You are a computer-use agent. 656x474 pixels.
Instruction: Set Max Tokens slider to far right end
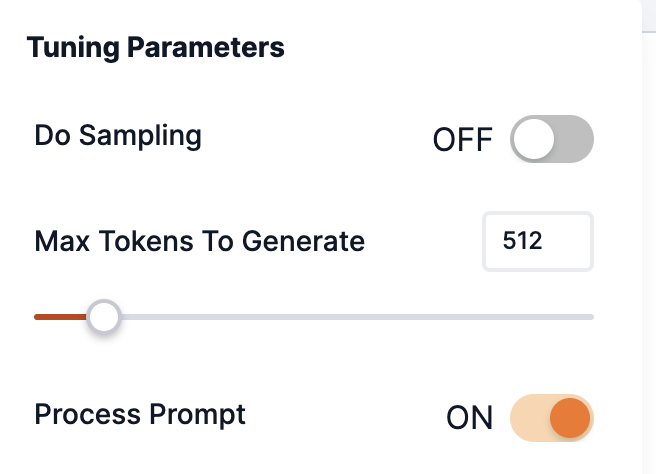(591, 317)
